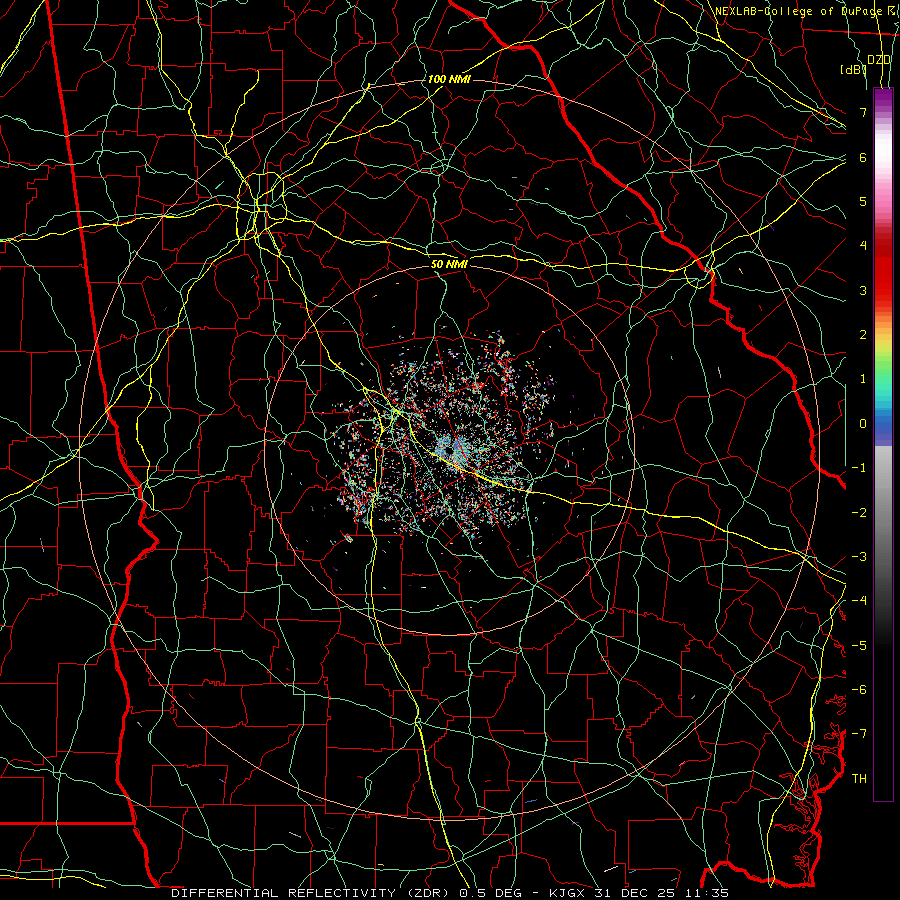This screenshot has width=900, height=900.
Task: Click the 100 NMI range ring label
Action: click(x=449, y=79)
